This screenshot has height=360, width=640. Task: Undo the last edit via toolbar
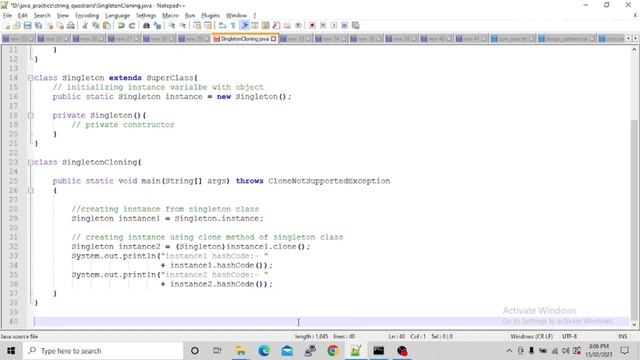(121, 25)
